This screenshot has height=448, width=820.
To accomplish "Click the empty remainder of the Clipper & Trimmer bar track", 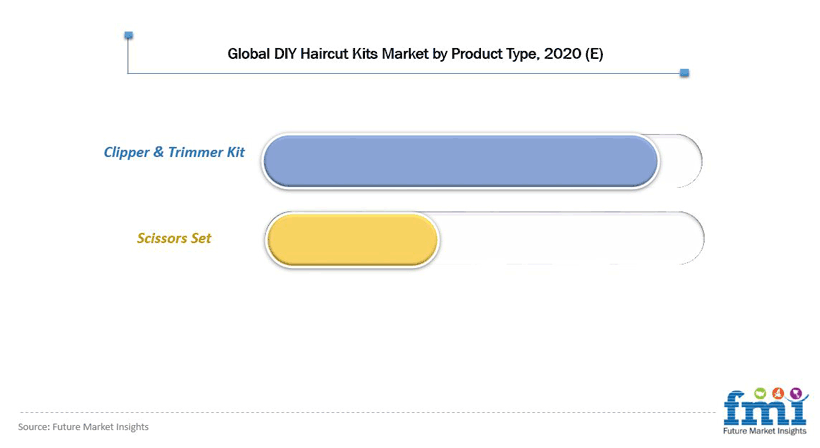I will 680,161.
